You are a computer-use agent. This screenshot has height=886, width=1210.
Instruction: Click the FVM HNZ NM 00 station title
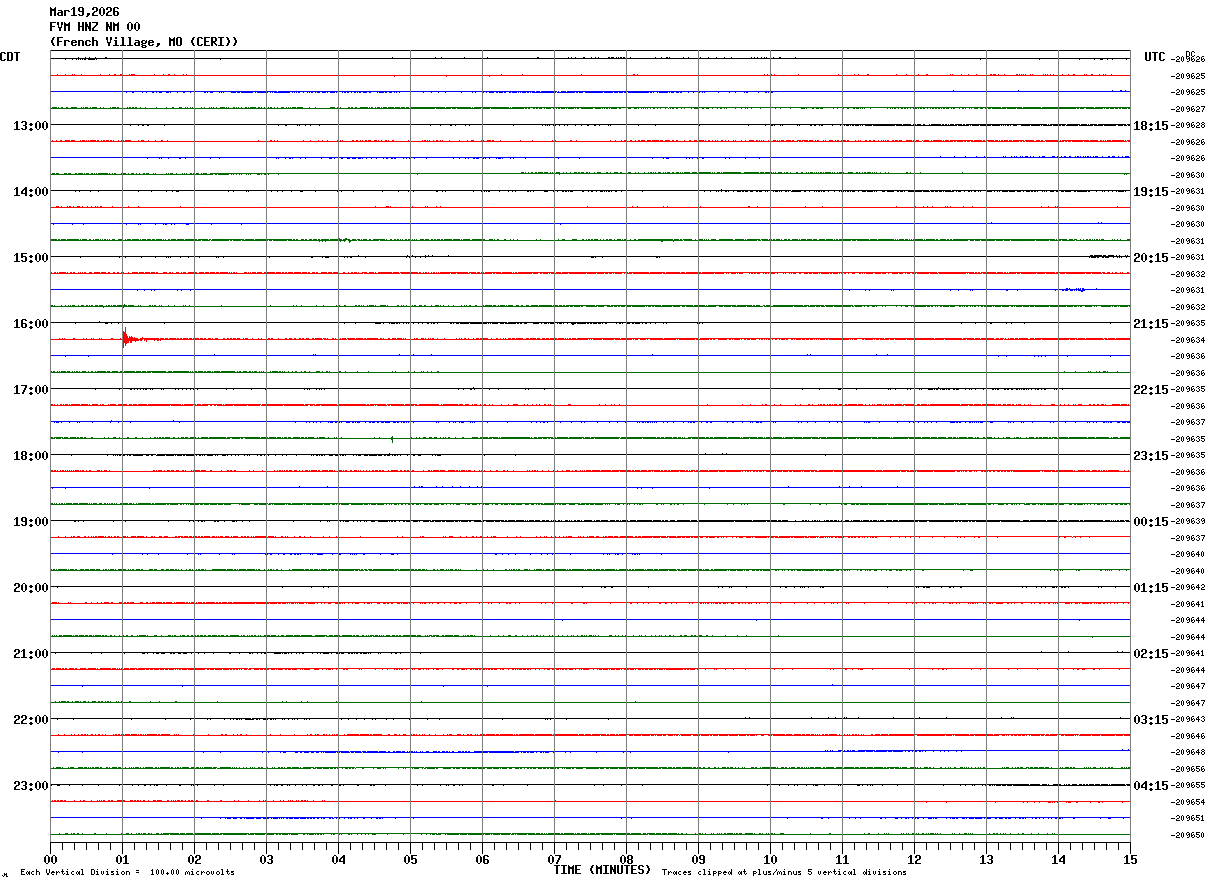[95, 27]
